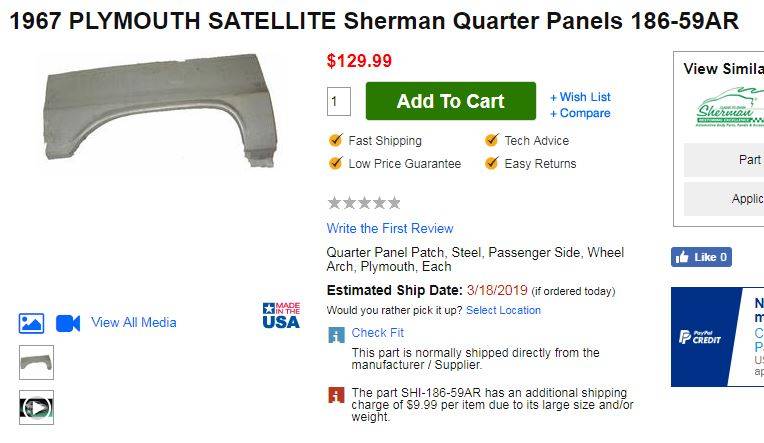This screenshot has height=443, width=764.
Task: Click the Made in the USA badge
Action: pyautogui.click(x=281, y=316)
